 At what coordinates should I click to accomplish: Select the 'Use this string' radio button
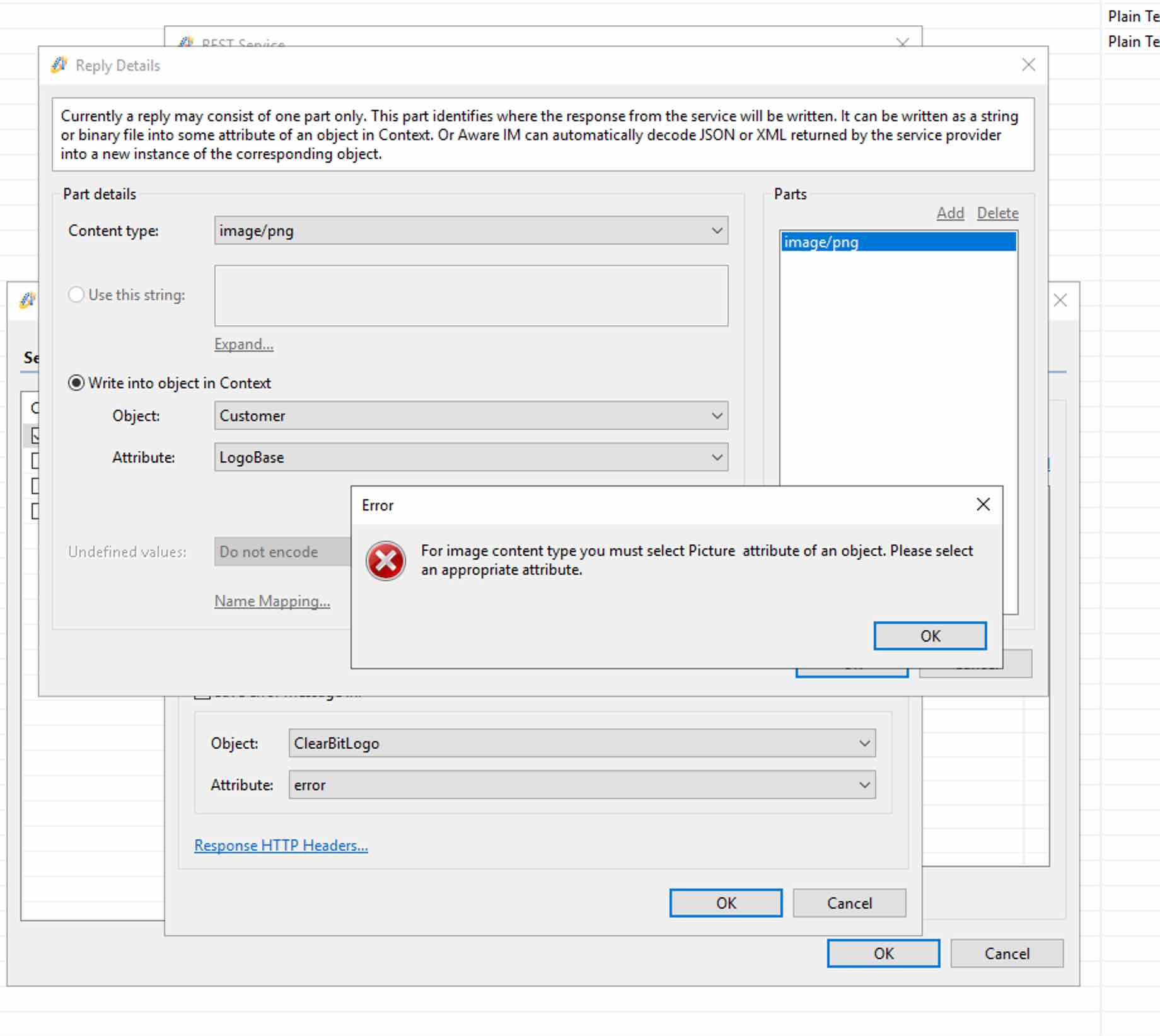click(x=76, y=295)
